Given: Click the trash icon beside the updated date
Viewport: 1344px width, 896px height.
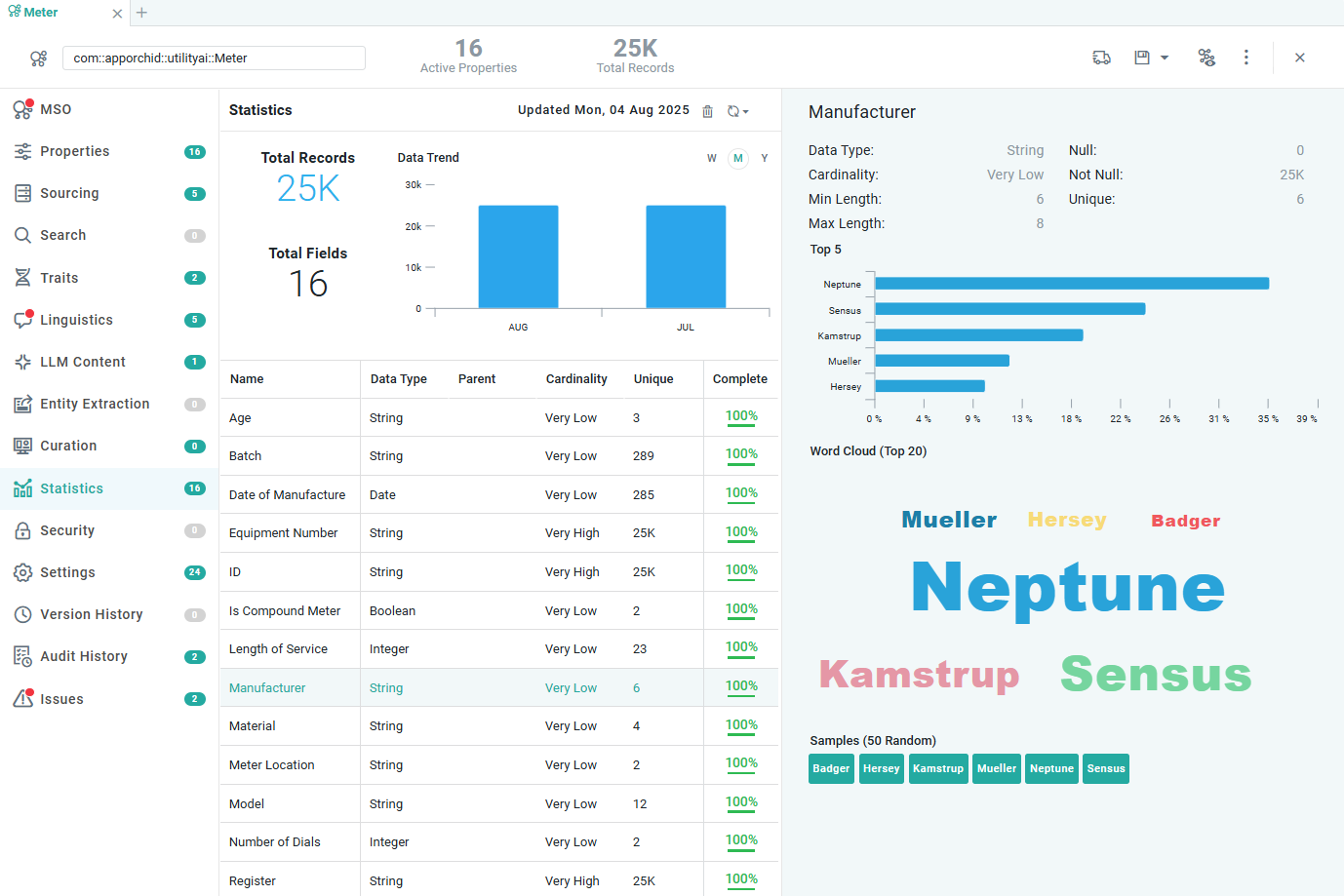Looking at the screenshot, I should [x=708, y=111].
